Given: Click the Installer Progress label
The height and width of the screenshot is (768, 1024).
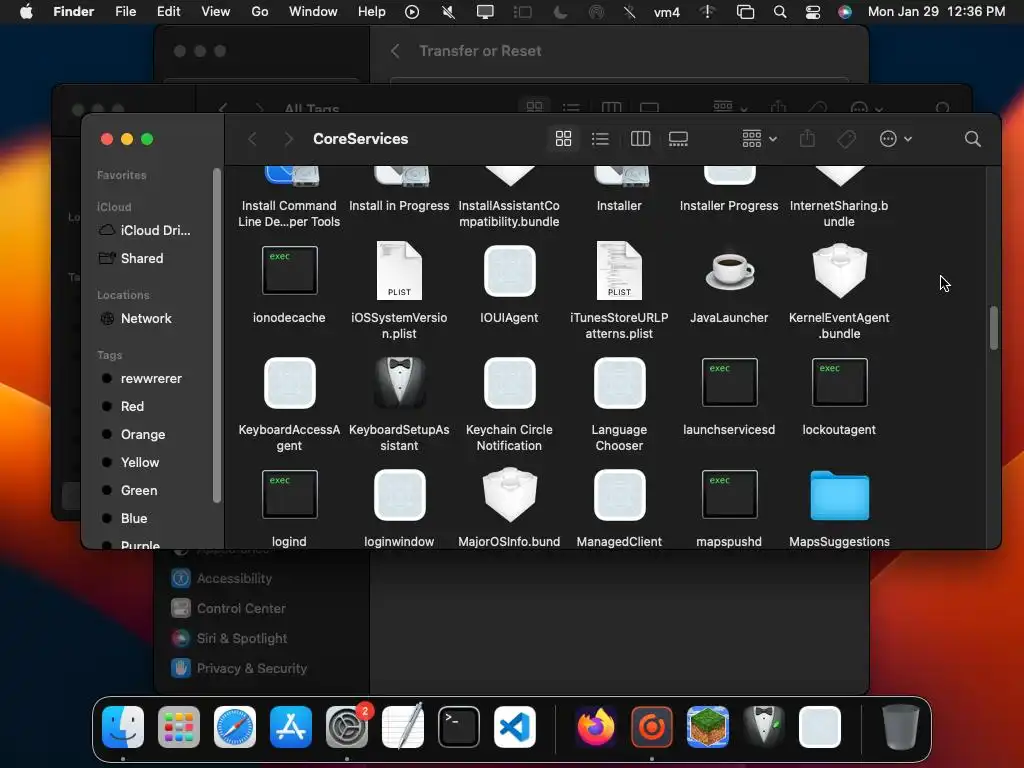Looking at the screenshot, I should (x=729, y=206).
